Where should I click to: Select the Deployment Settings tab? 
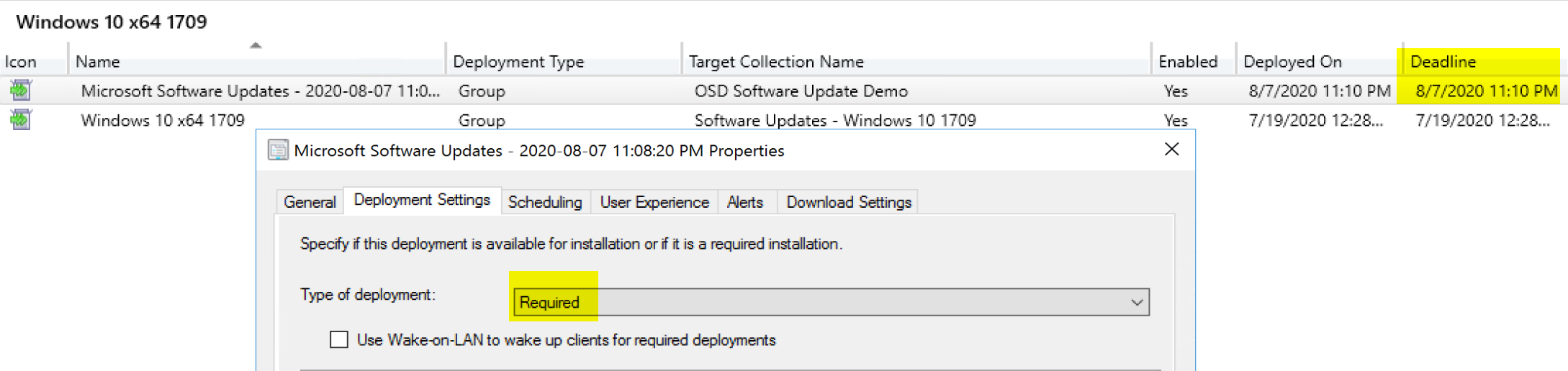click(422, 200)
